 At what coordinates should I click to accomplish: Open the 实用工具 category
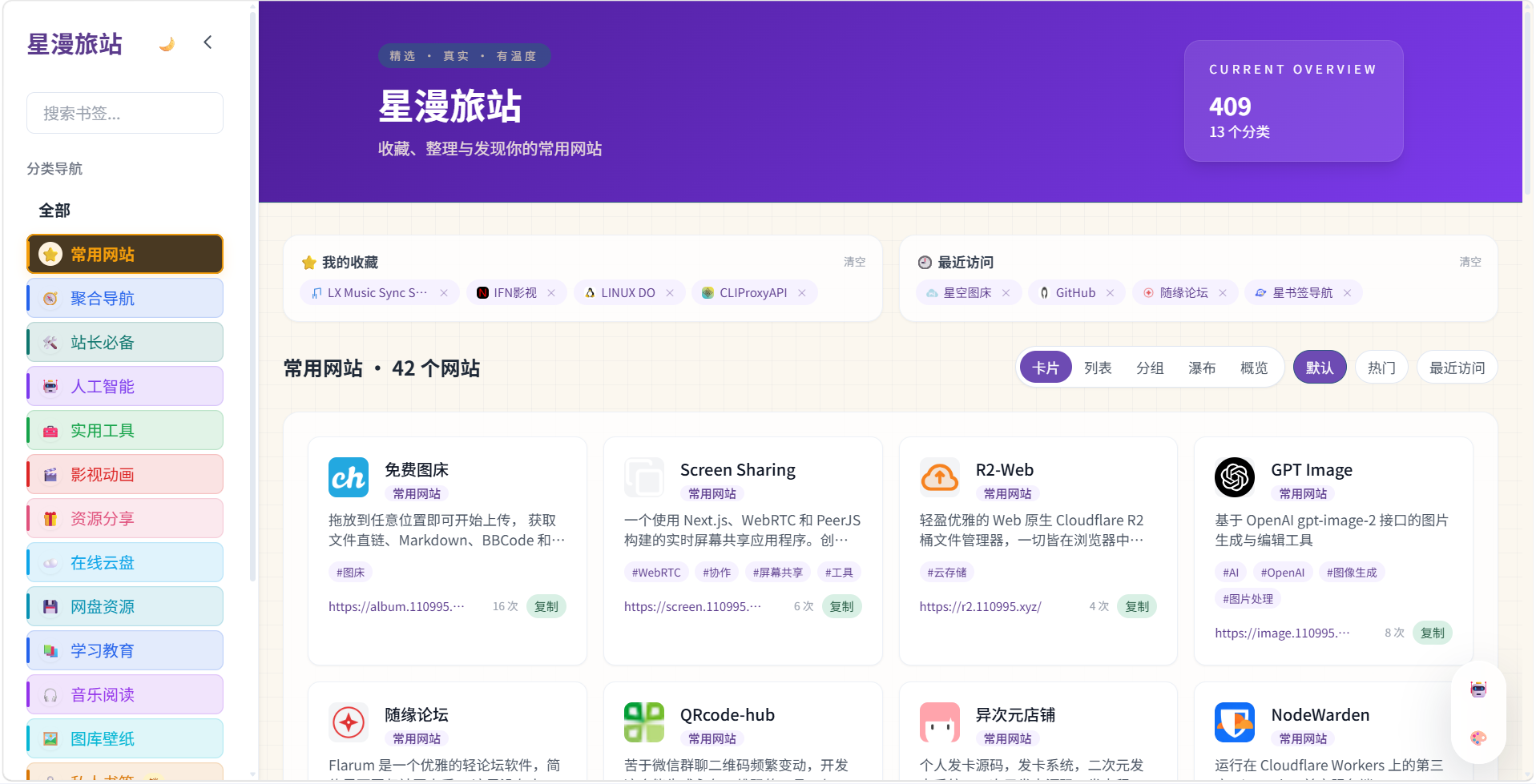(x=125, y=430)
